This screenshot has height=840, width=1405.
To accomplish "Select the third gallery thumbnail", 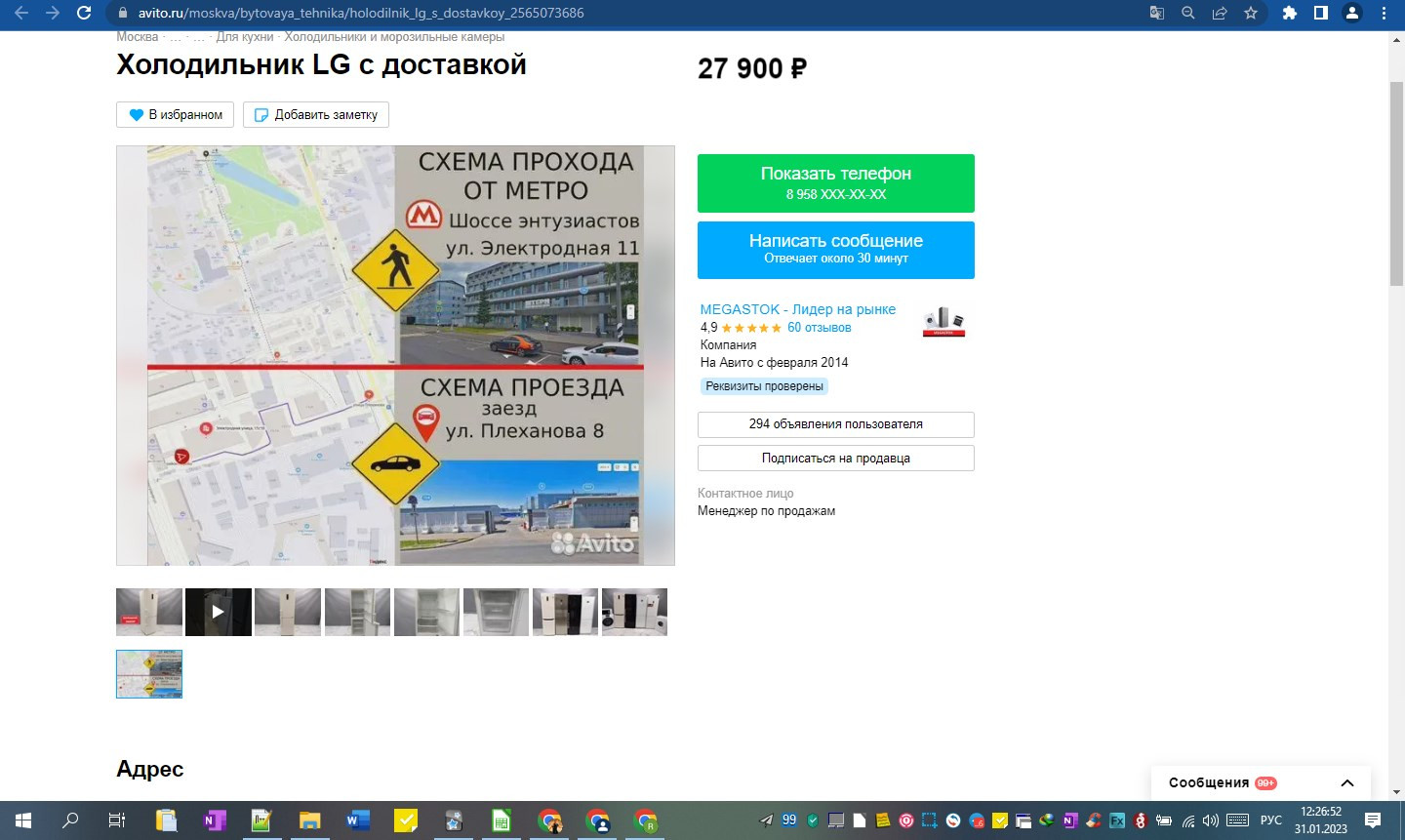I will point(288,612).
